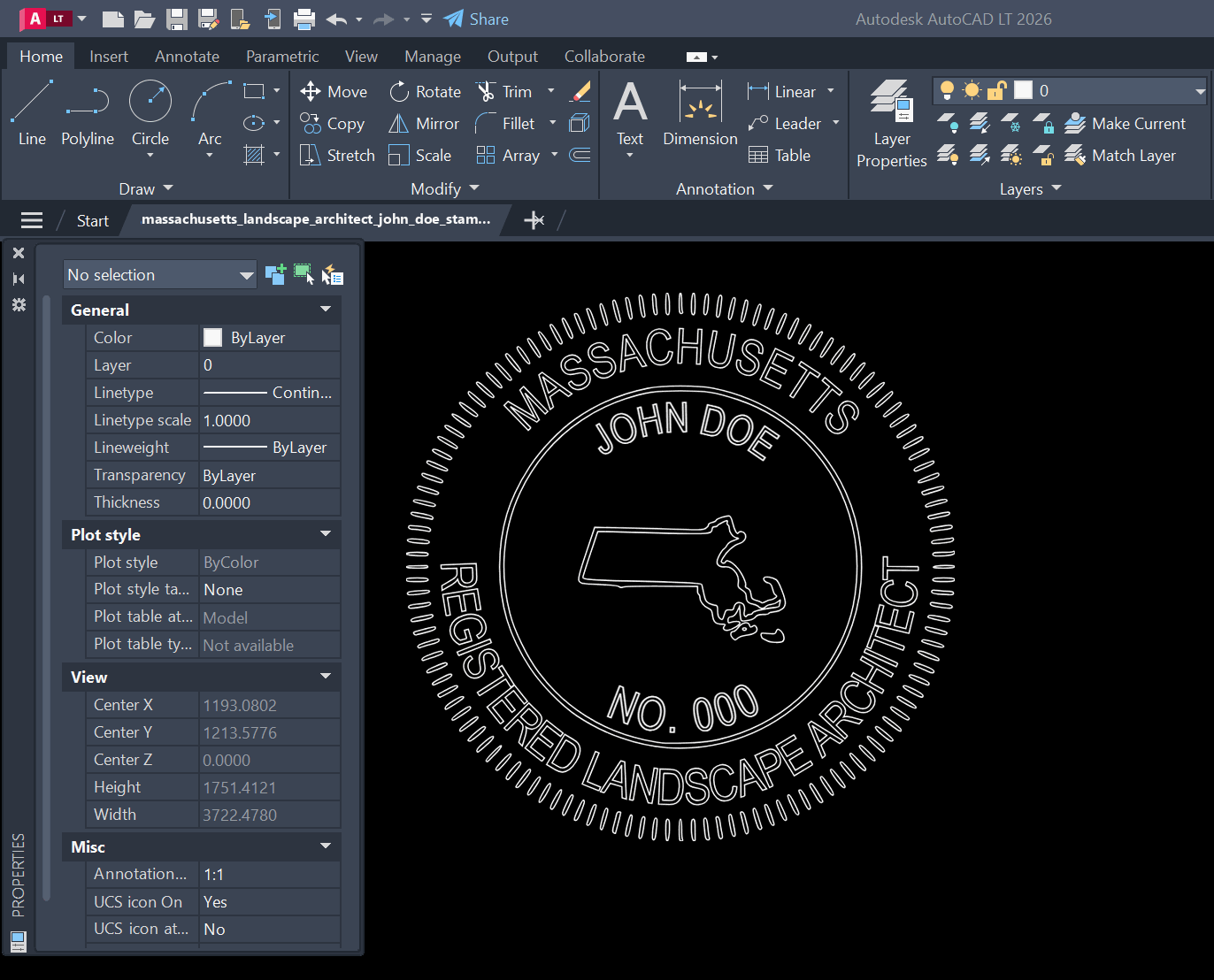The image size is (1214, 980).
Task: Insert a Table from Annotation panel
Action: 780,155
